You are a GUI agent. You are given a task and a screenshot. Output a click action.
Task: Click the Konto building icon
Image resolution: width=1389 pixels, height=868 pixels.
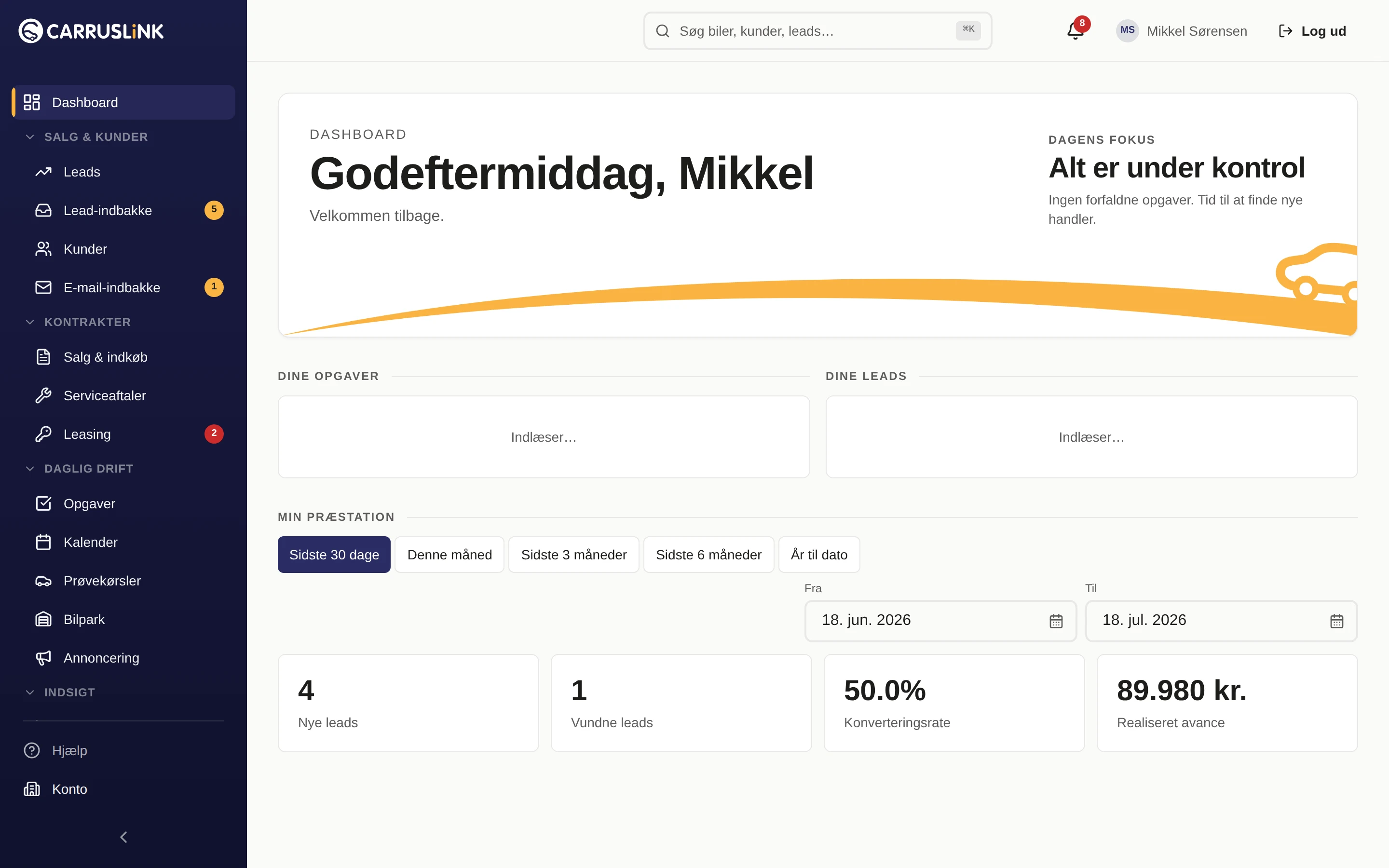(x=31, y=788)
